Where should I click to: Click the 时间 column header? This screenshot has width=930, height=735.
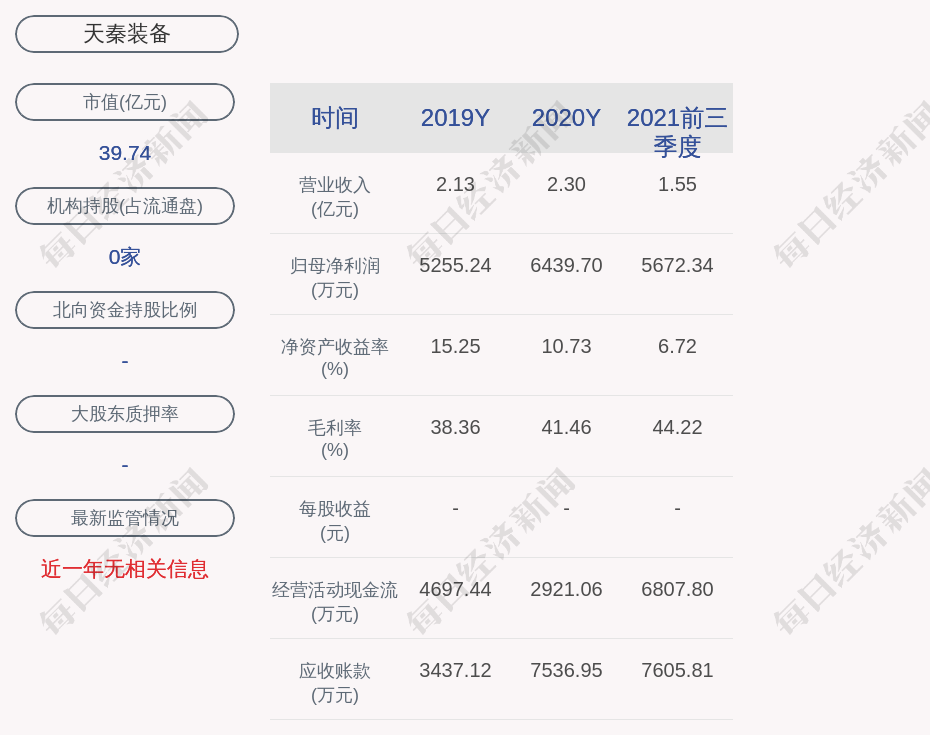[x=334, y=118]
